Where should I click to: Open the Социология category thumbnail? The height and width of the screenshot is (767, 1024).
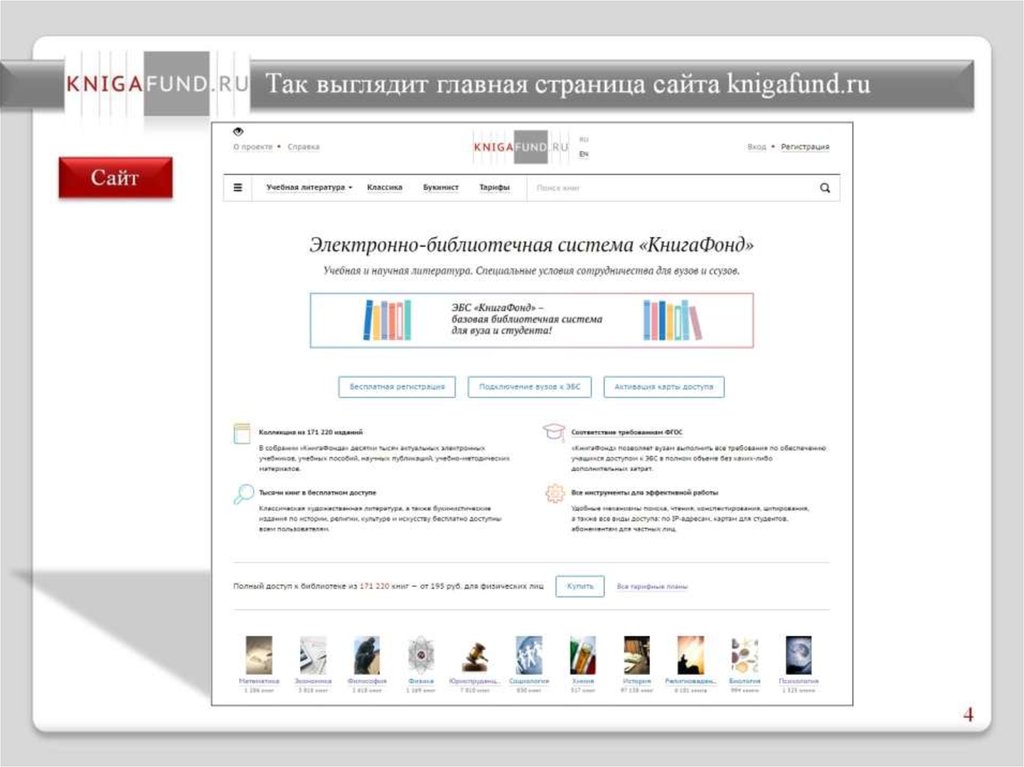point(528,655)
